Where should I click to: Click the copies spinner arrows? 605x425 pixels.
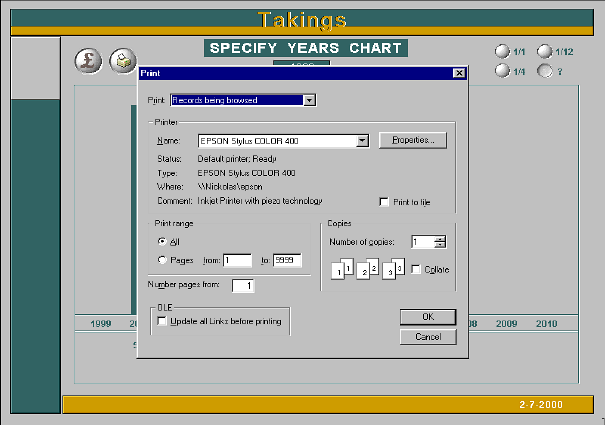coord(440,242)
